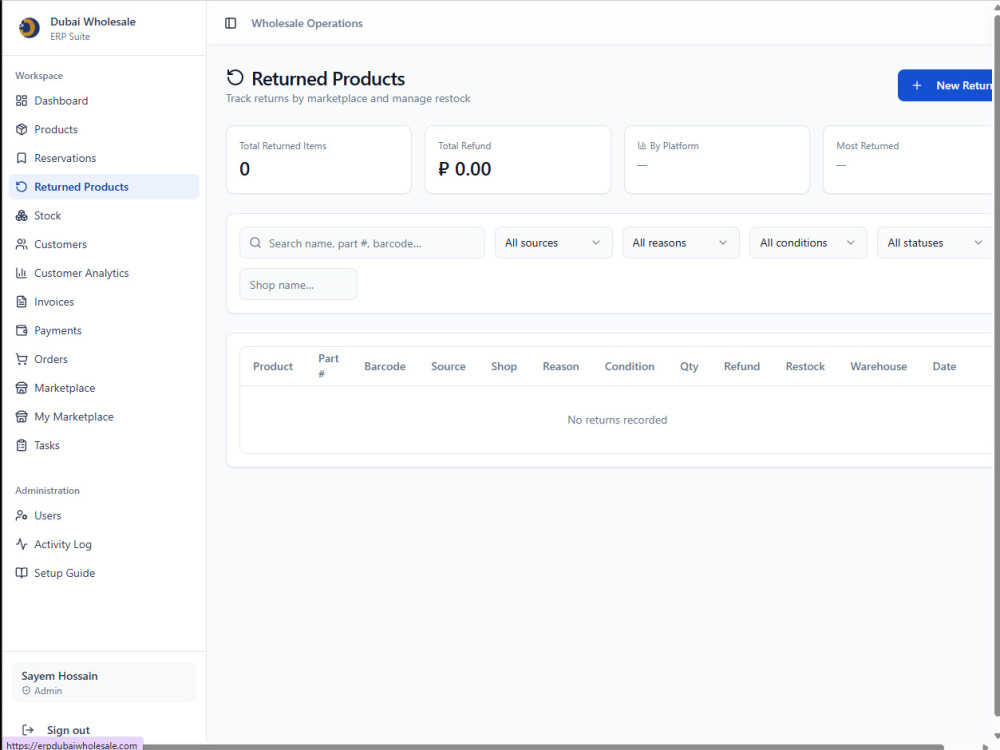Screen dimensions: 1000x750
Task: Click the Refund column header
Action: tap(742, 366)
